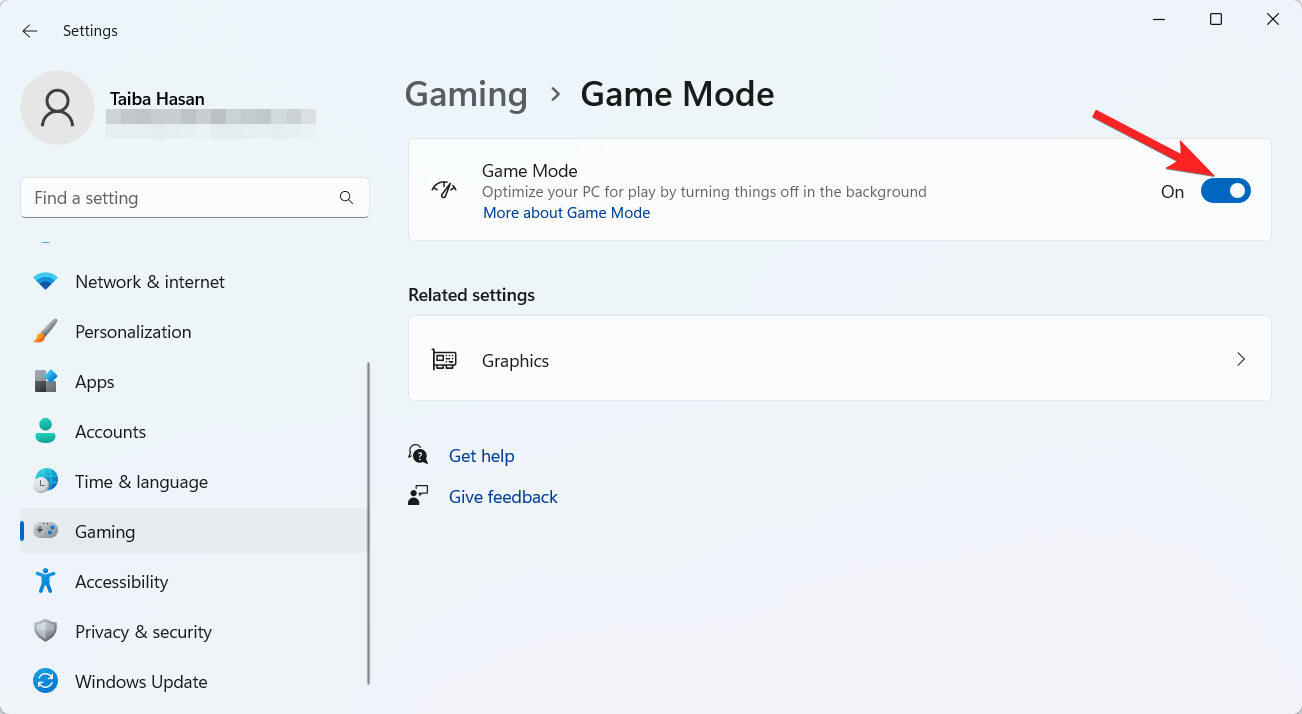Select the Network & internet sidebar icon
This screenshot has width=1302, height=714.
click(x=46, y=281)
